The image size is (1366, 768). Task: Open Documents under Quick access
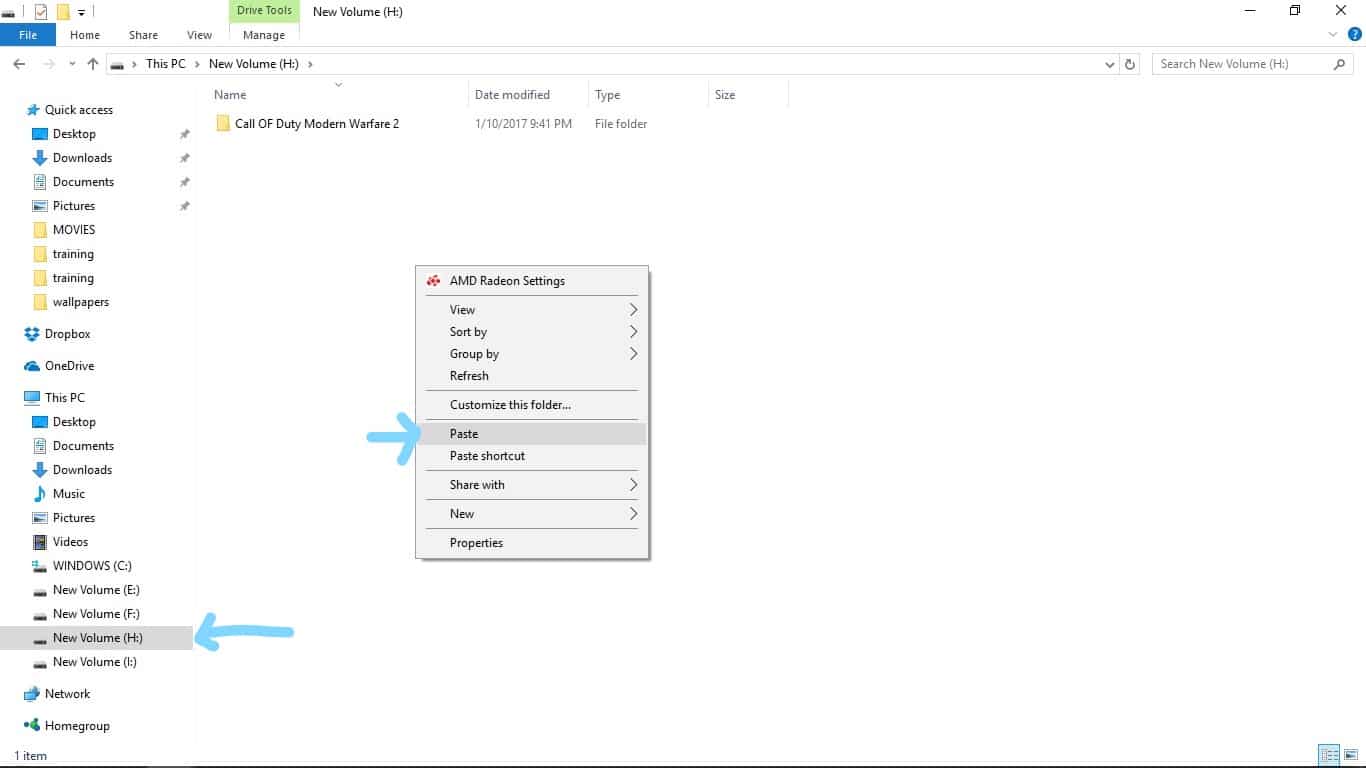tap(83, 182)
